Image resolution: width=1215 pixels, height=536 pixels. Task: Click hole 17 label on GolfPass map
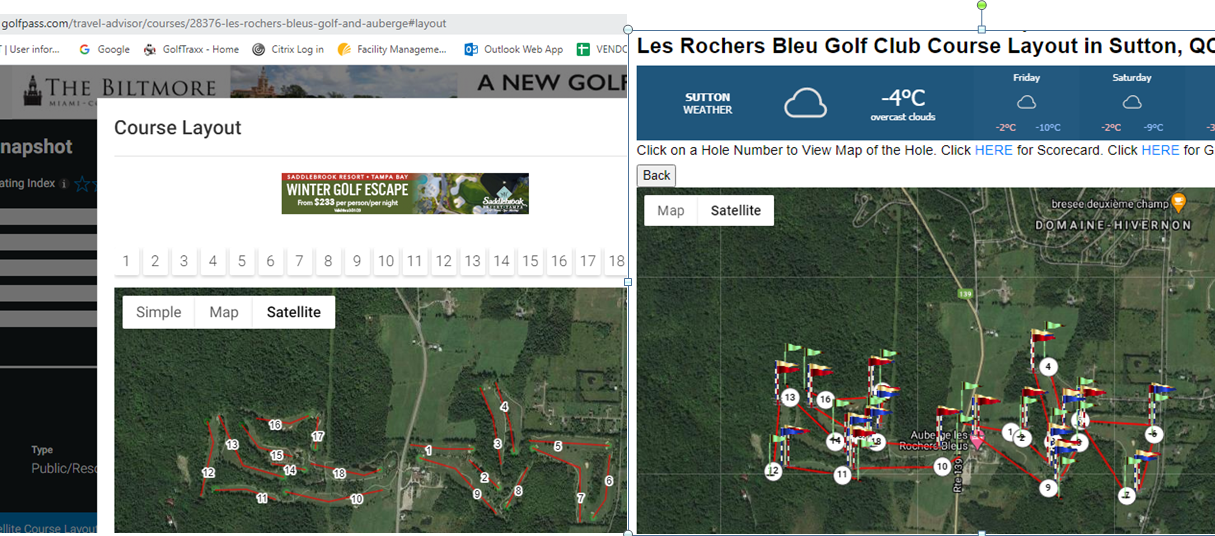[x=318, y=436]
